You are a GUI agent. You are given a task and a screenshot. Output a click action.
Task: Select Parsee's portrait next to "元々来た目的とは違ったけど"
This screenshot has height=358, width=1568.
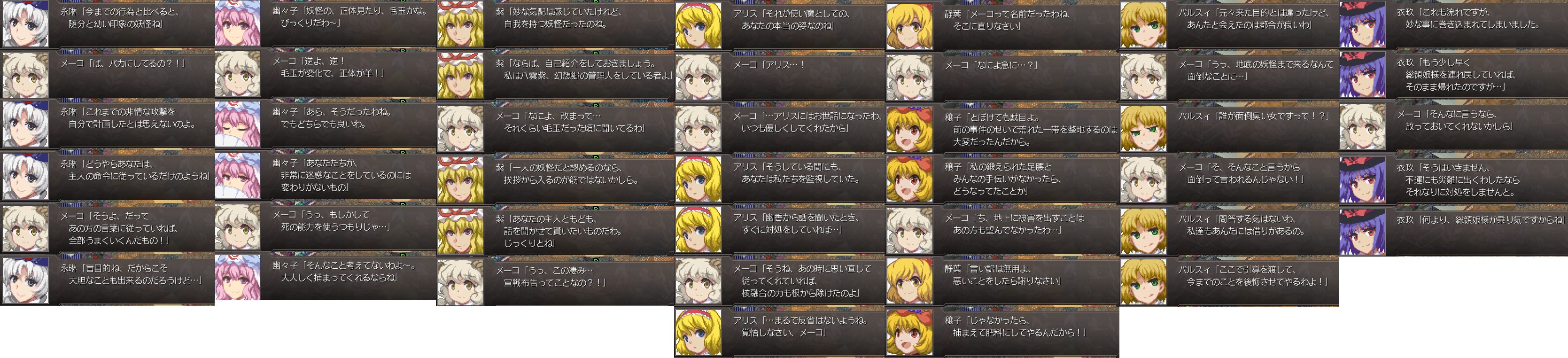click(x=1144, y=25)
